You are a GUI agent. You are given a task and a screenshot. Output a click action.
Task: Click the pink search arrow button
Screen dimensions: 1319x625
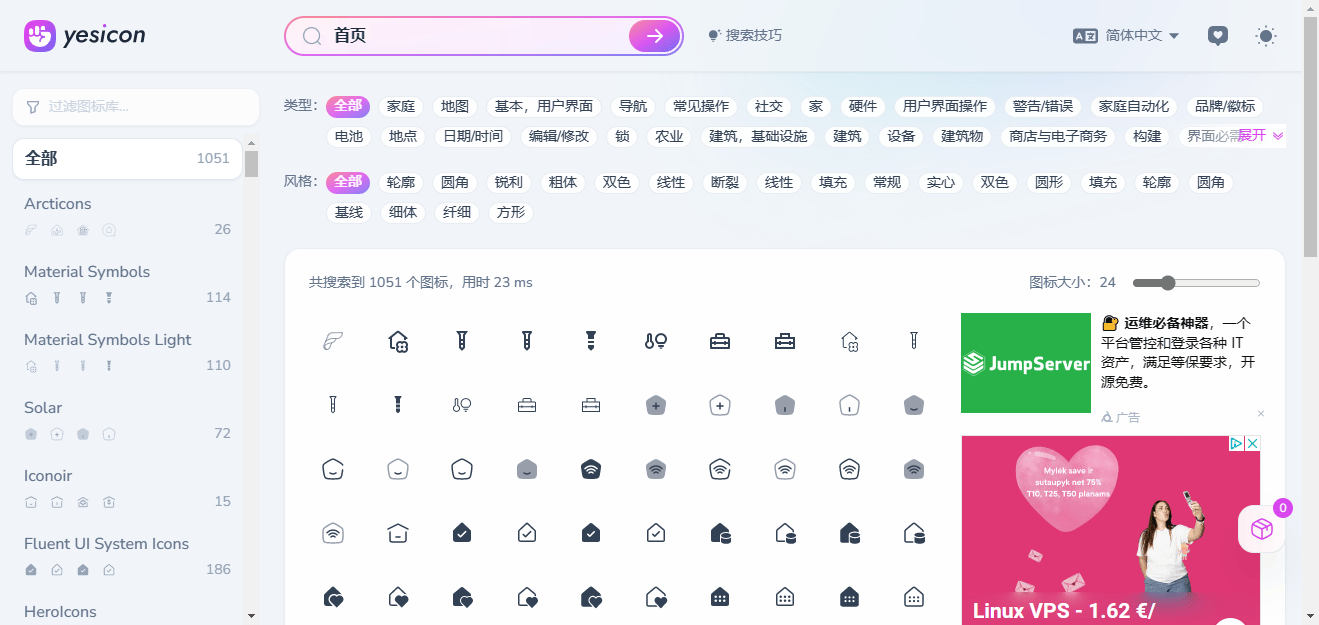[x=654, y=36]
